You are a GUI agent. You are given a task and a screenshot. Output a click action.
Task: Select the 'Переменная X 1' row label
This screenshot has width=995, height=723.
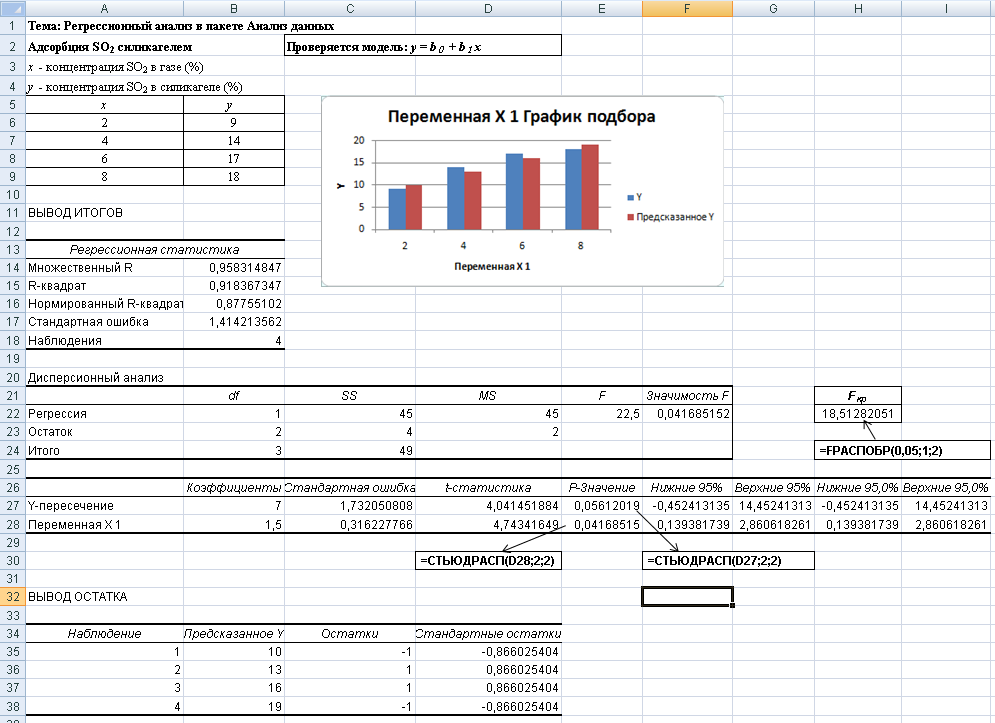[x=104, y=525]
